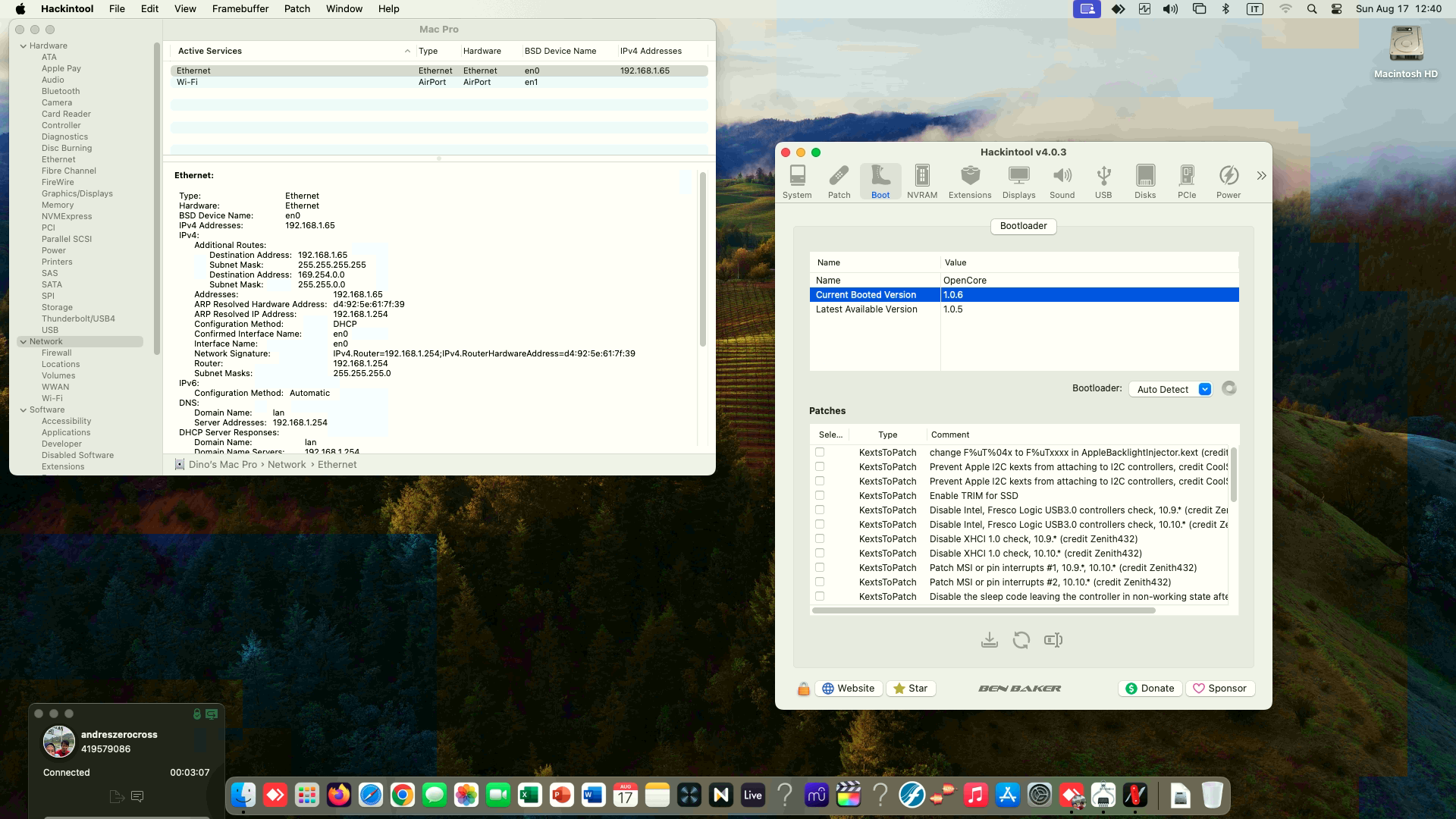Open the Power toolbar icon
The image size is (1456, 819).
[x=1228, y=182]
